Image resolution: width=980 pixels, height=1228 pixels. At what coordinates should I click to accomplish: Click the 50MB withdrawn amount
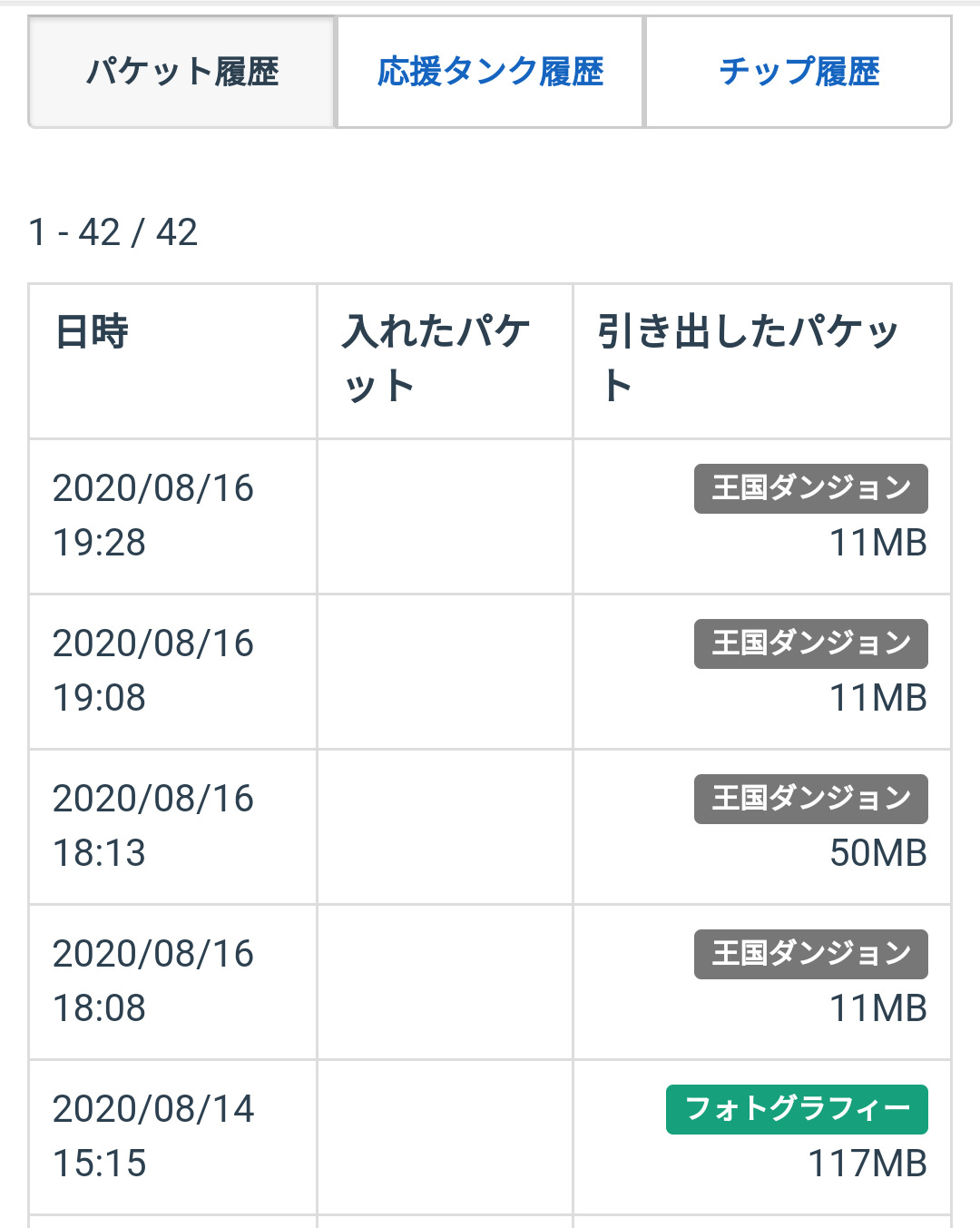click(877, 853)
